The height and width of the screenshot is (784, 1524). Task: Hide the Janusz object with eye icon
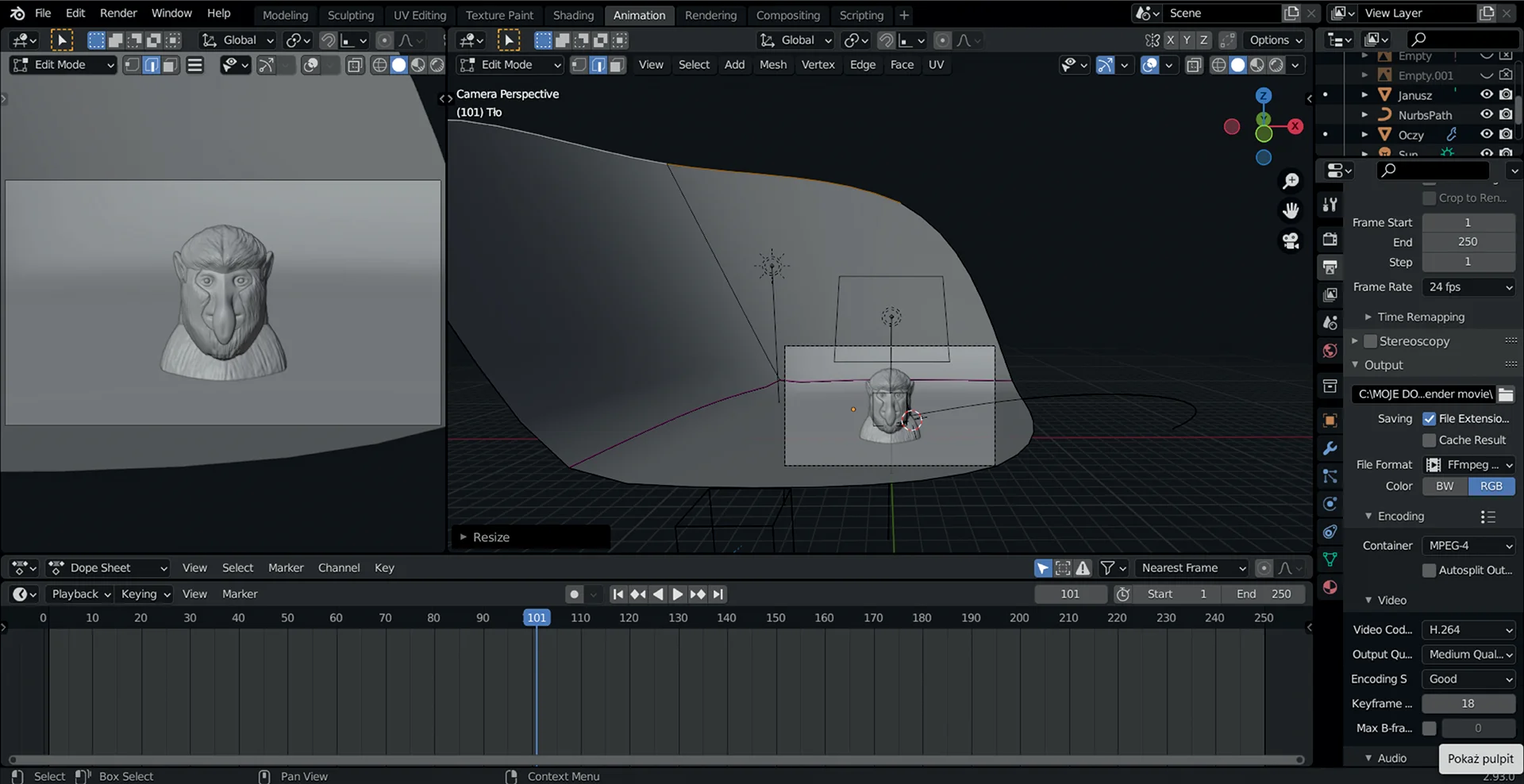click(1486, 94)
